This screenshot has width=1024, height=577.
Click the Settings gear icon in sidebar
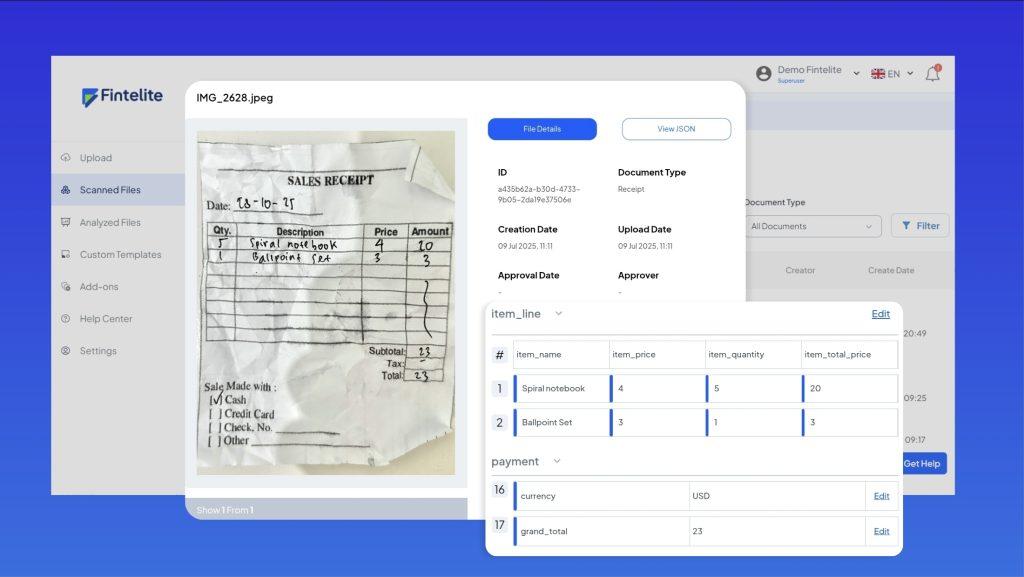click(65, 351)
